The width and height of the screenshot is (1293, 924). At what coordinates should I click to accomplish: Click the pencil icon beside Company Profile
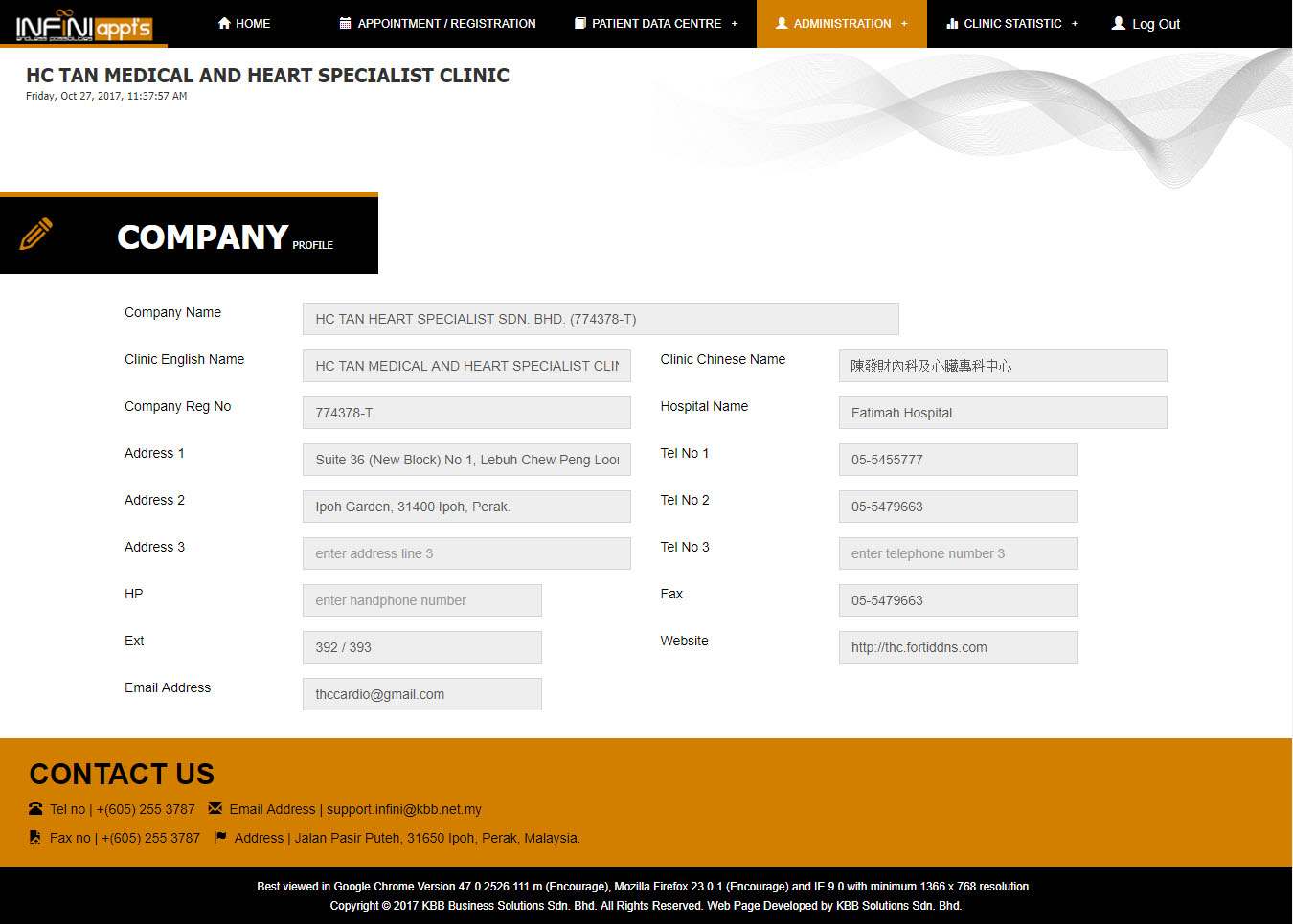click(36, 234)
